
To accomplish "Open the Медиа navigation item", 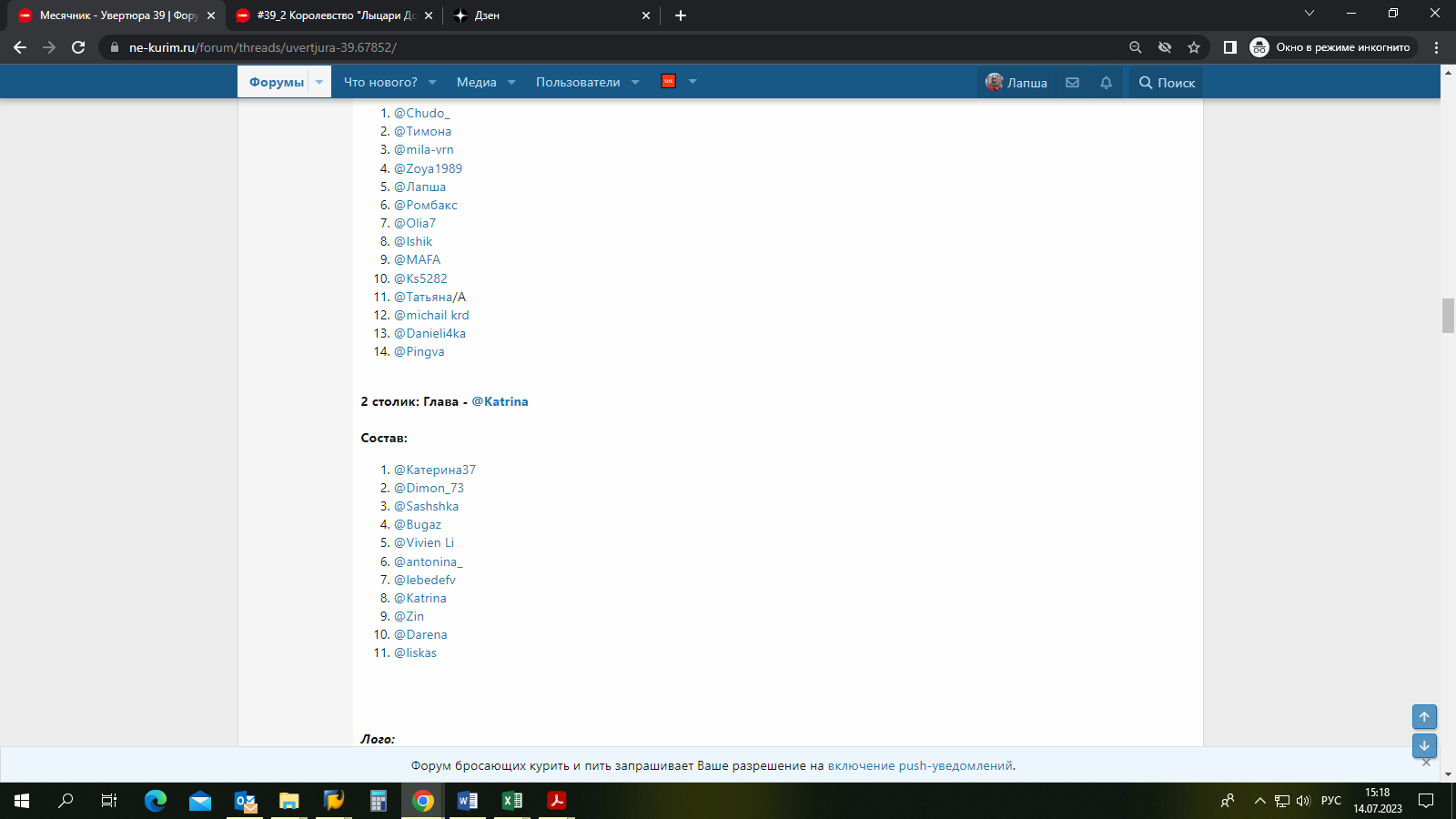I will pyautogui.click(x=477, y=82).
